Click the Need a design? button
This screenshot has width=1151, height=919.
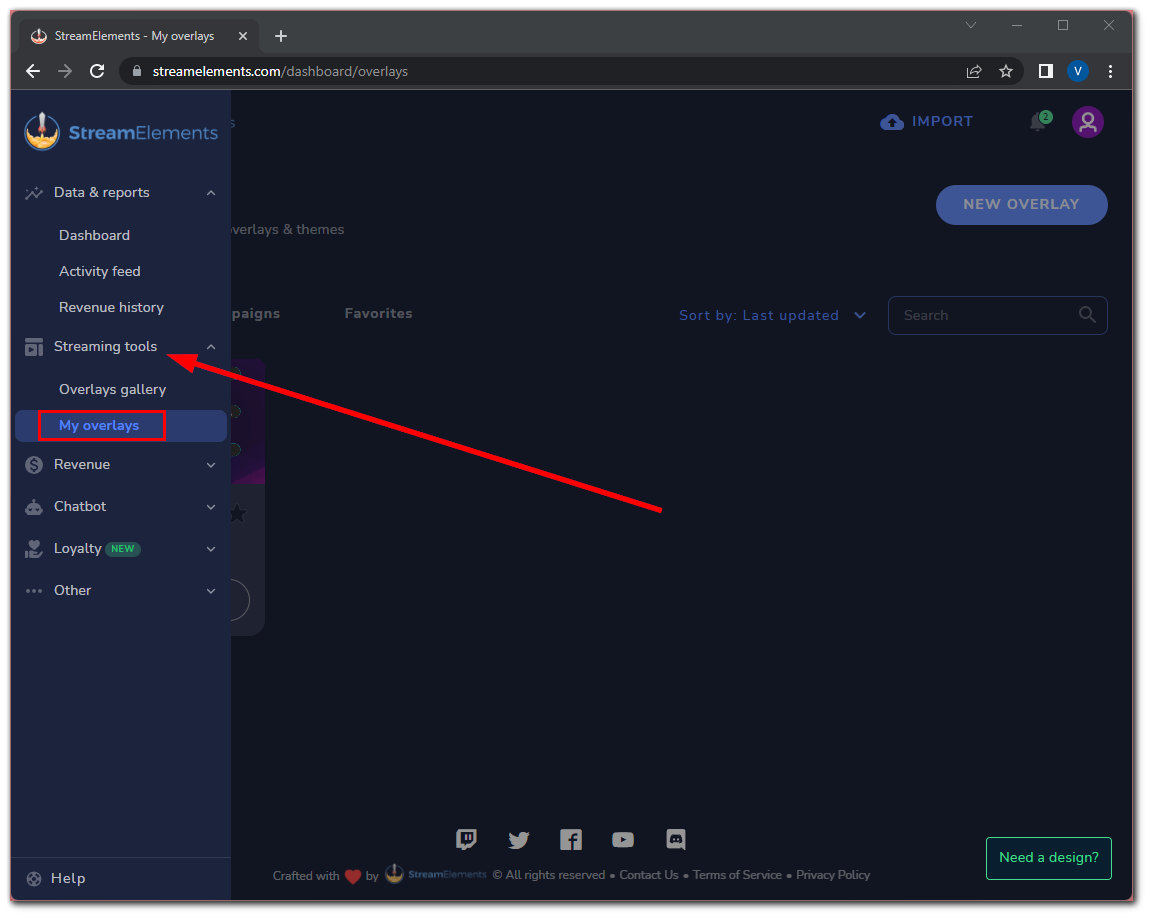[1049, 858]
